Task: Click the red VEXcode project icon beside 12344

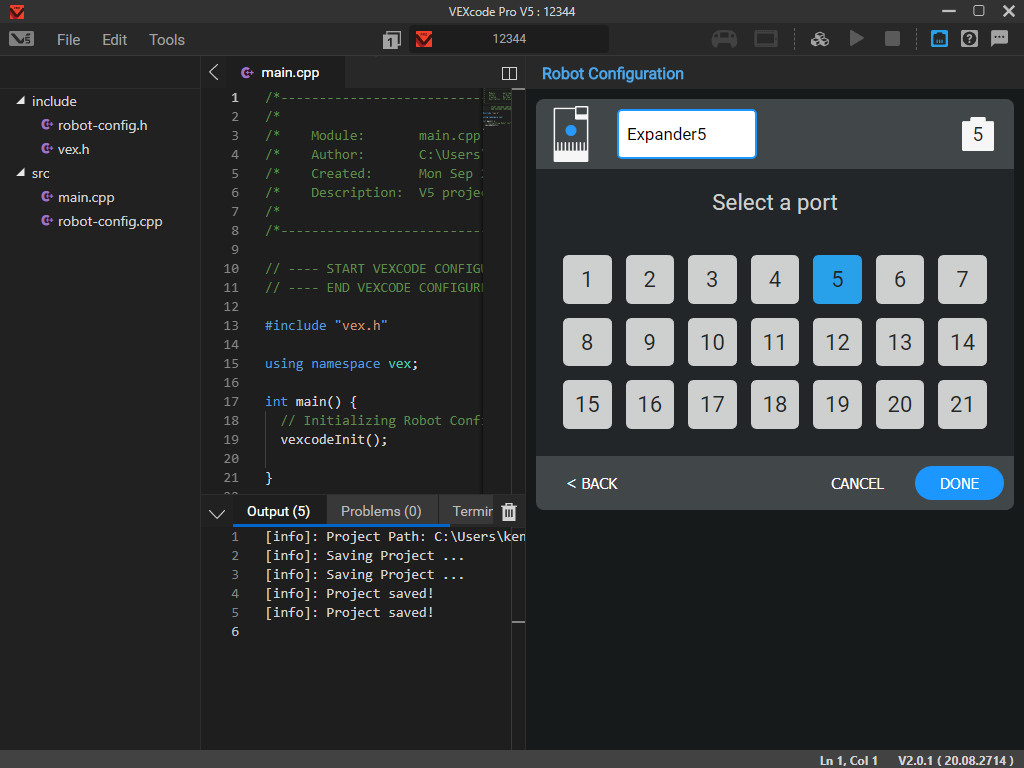Action: click(424, 39)
